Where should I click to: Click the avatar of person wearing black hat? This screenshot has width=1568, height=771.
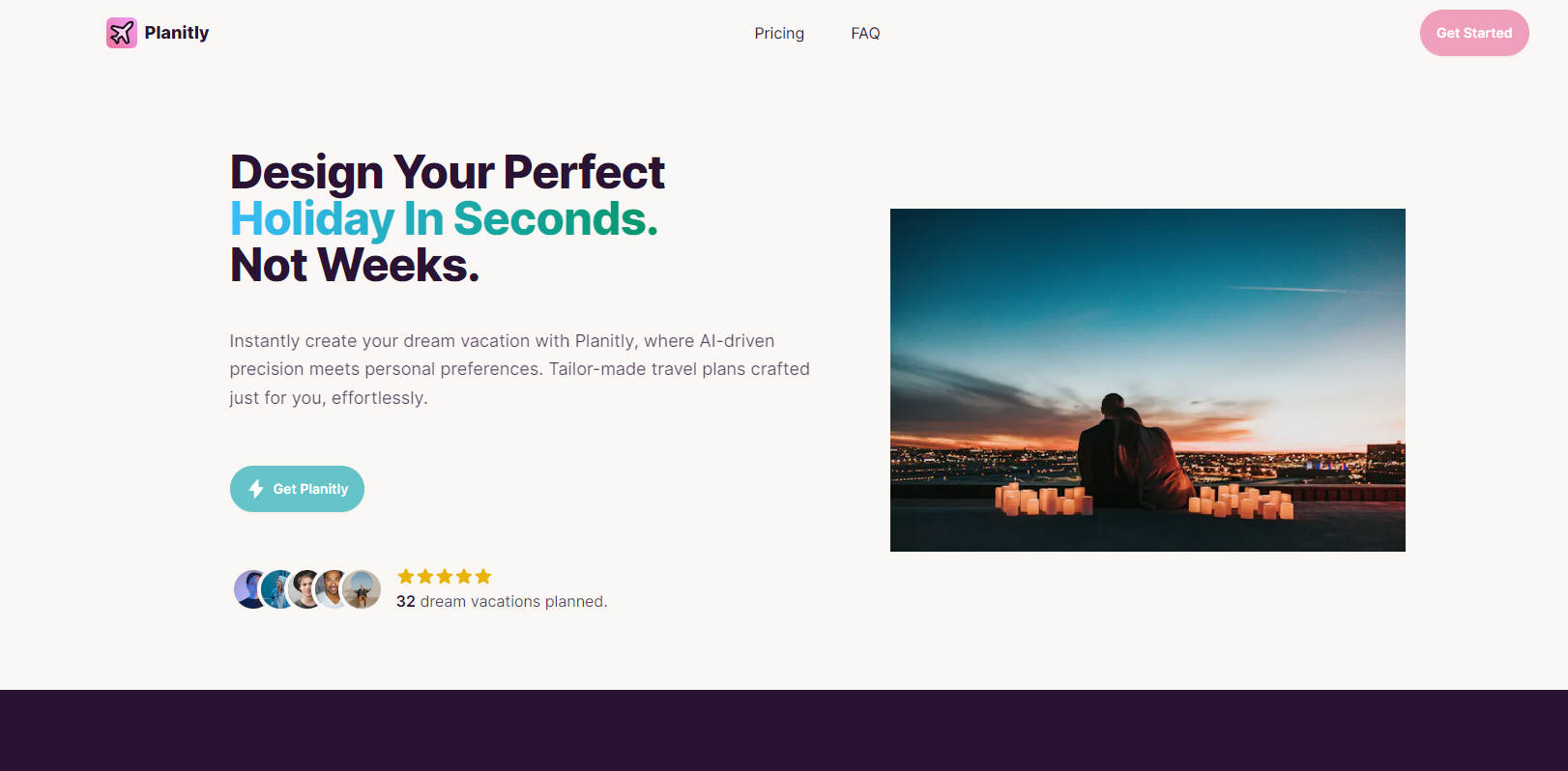tap(305, 589)
